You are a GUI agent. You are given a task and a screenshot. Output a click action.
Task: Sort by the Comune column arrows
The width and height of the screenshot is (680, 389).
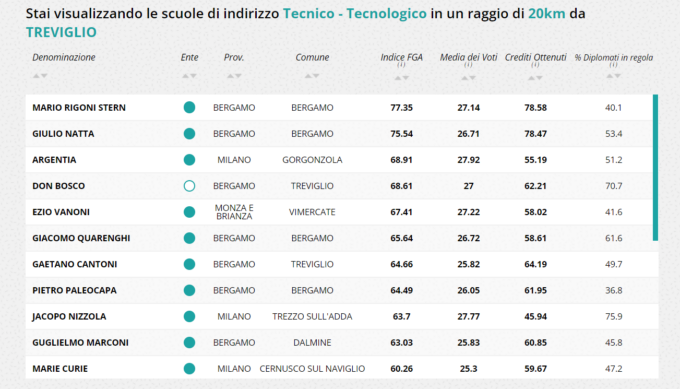pyautogui.click(x=312, y=76)
